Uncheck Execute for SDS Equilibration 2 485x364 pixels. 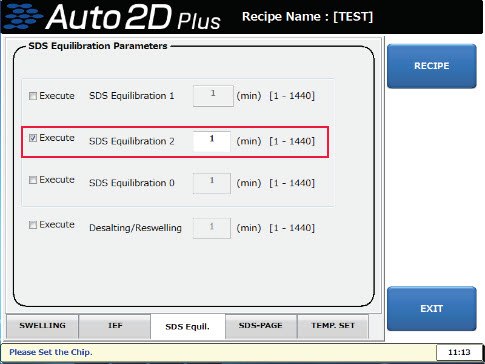(x=33, y=138)
